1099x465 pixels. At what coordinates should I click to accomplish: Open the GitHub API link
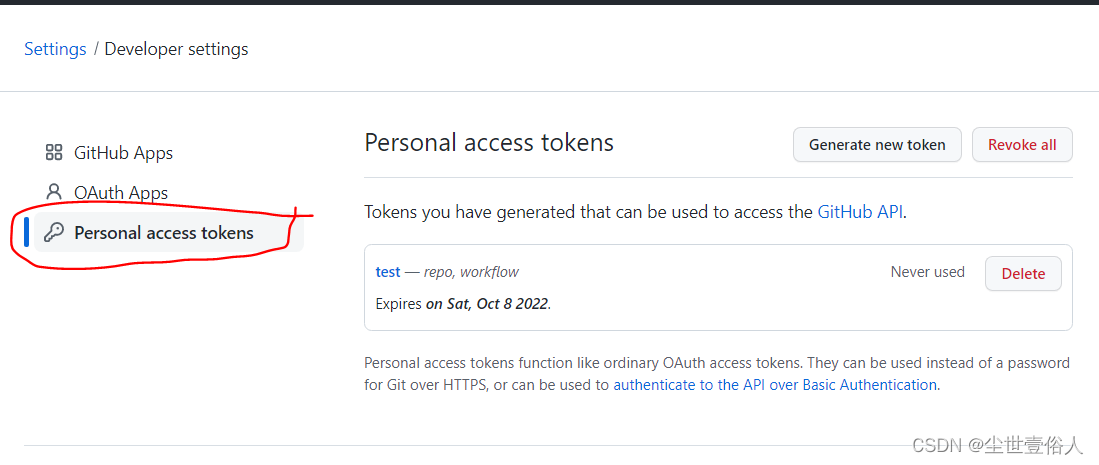pos(860,212)
